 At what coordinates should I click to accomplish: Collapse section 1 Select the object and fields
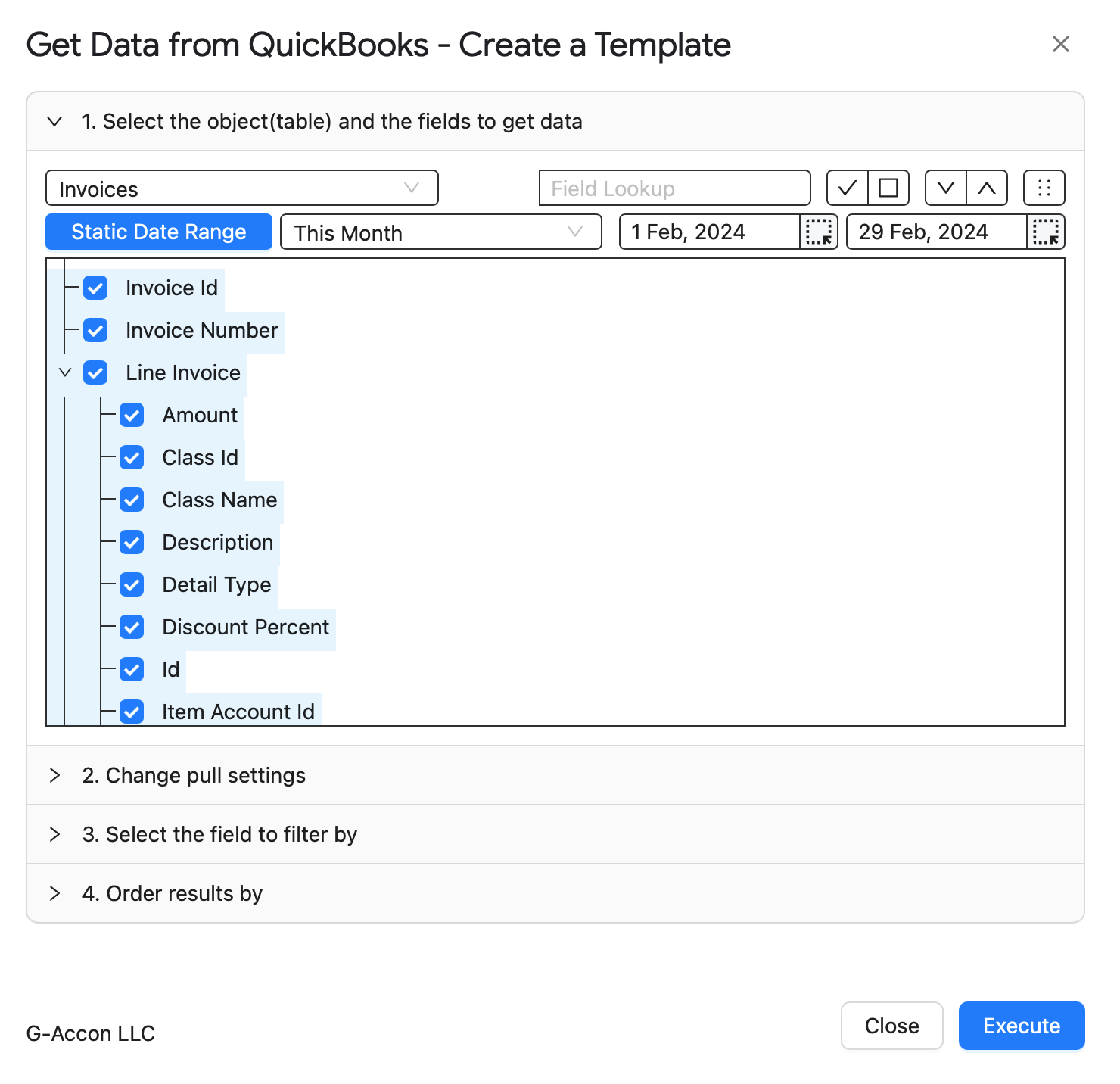coord(555,122)
